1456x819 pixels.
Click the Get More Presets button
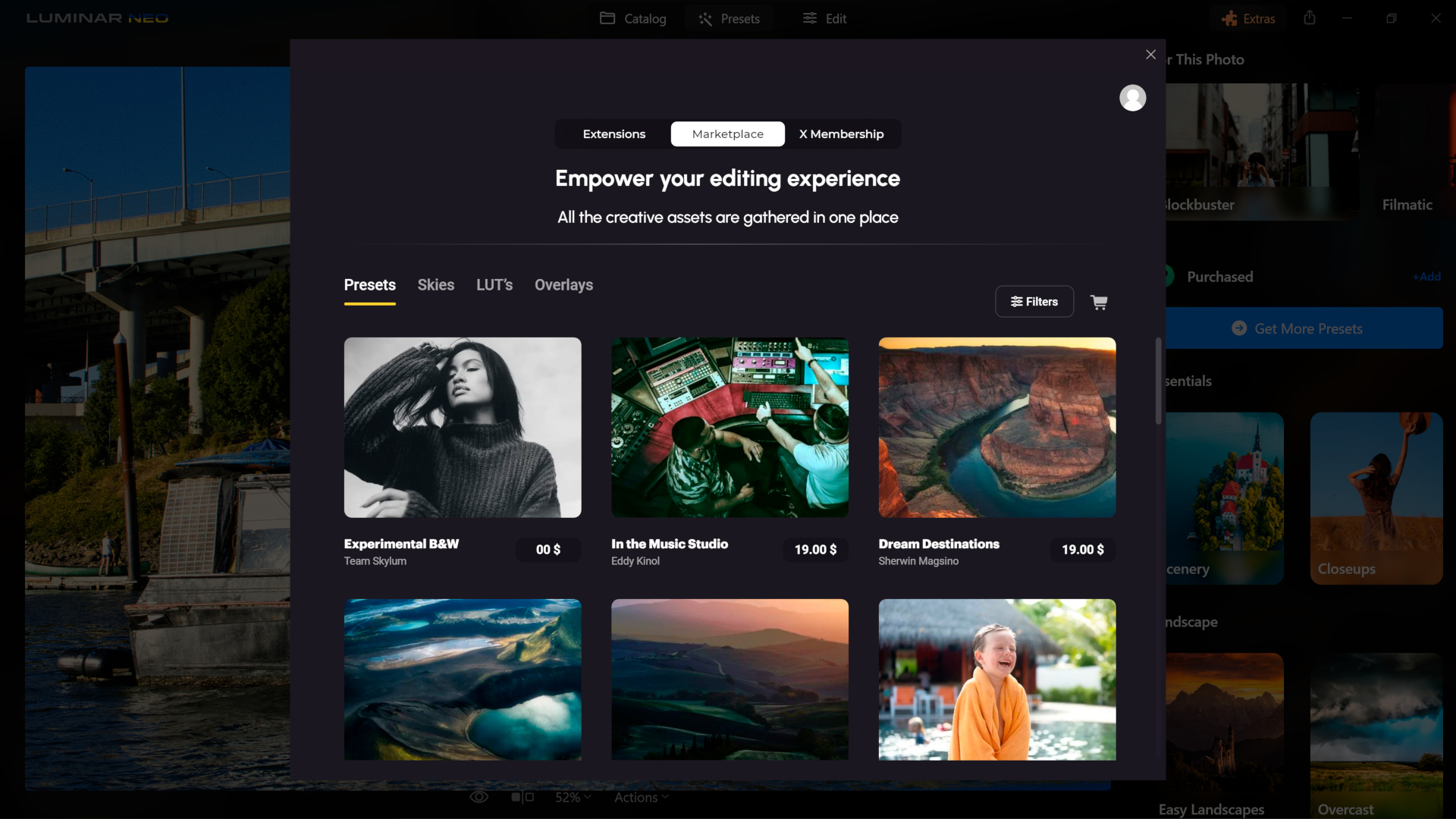tap(1304, 328)
